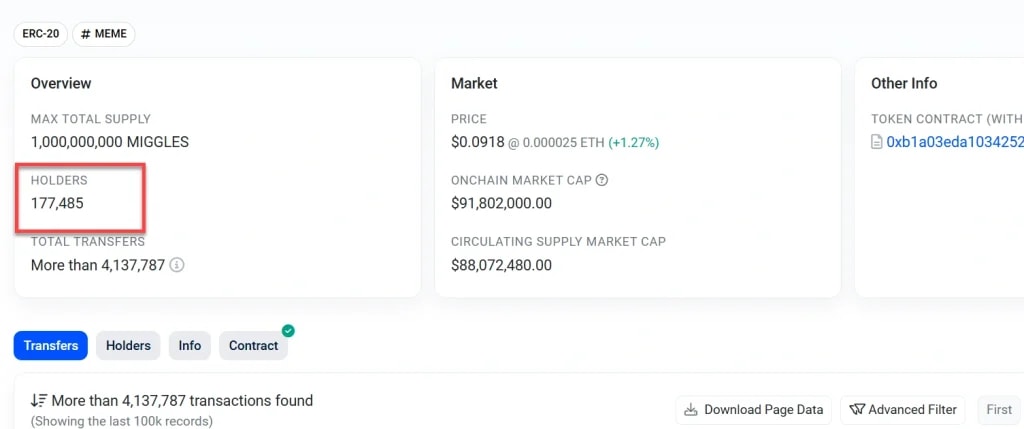Viewport: 1024px width, 429px height.
Task: Click the hash symbol in the MEME tag
Action: tap(86, 34)
